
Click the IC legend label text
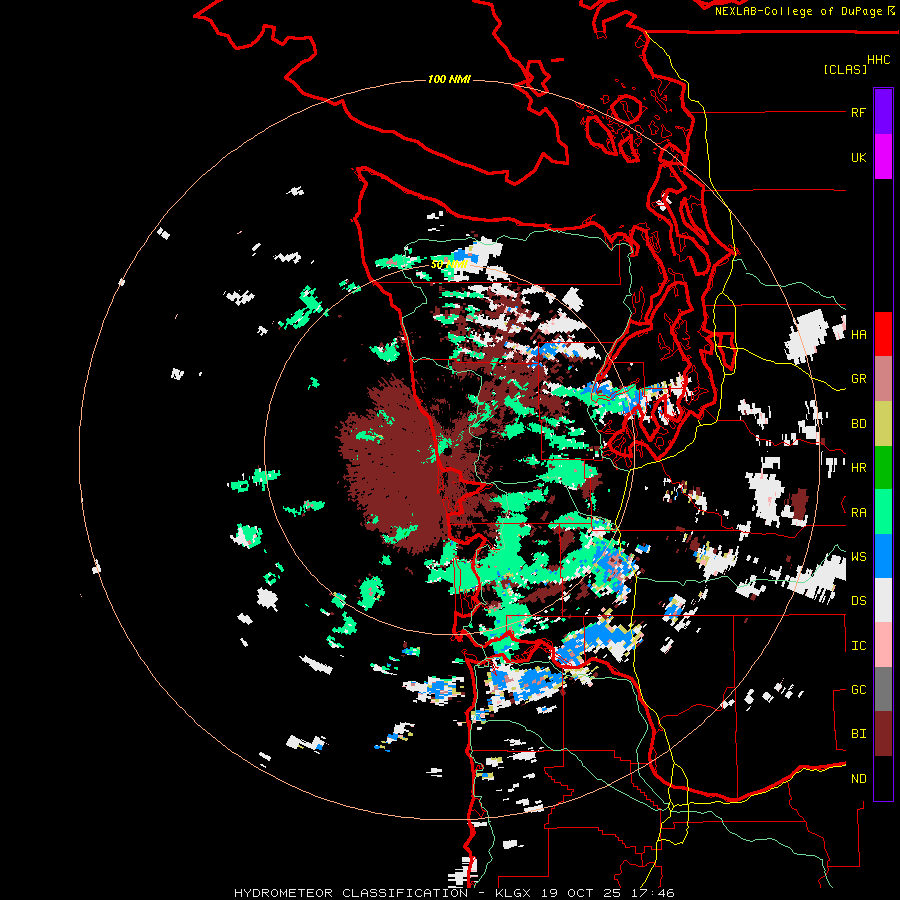(x=858, y=646)
